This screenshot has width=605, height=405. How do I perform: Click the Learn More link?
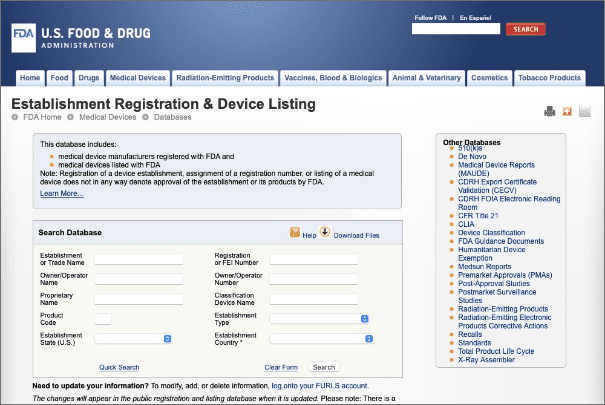(62, 194)
